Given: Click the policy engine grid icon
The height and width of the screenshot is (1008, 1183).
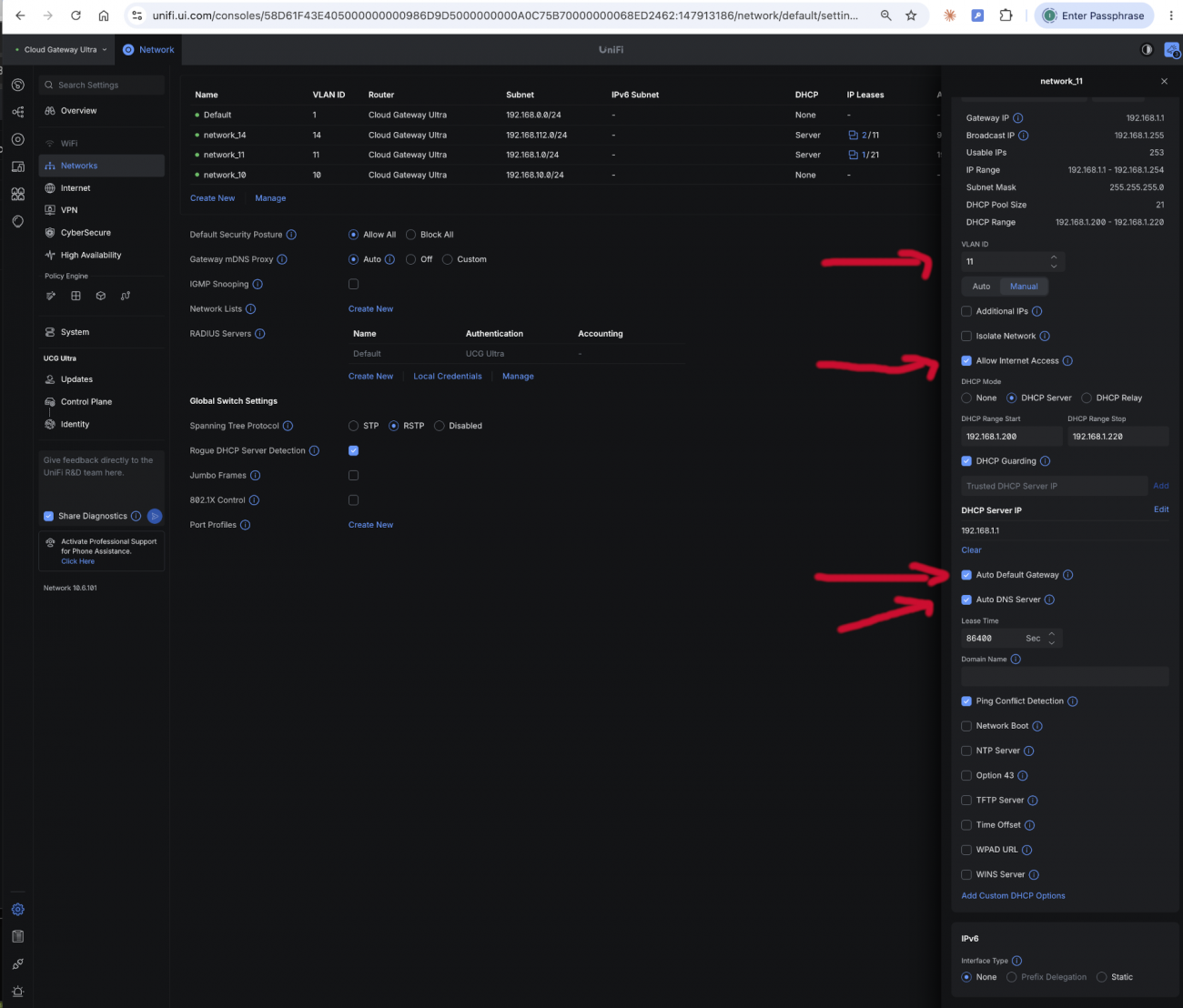Looking at the screenshot, I should (x=76, y=296).
